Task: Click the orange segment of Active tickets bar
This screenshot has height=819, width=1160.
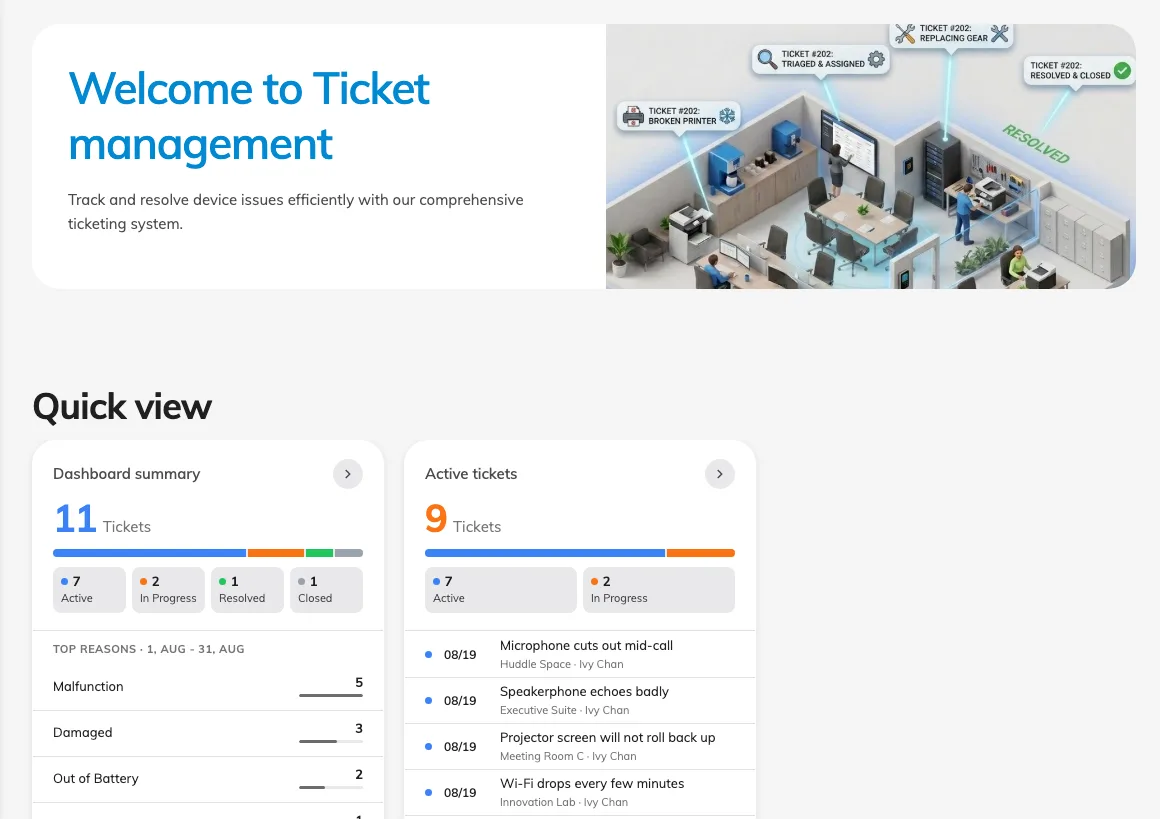Action: [x=701, y=553]
